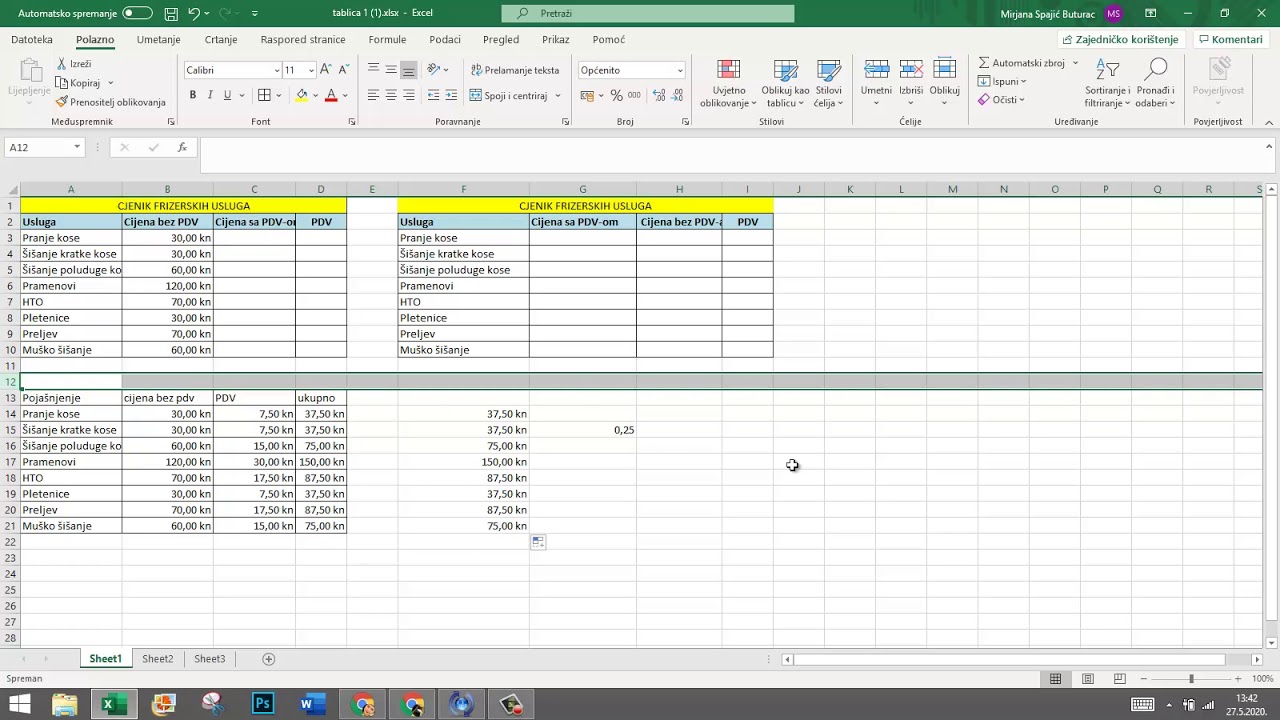
Task: Click the comma style icon
Action: [x=634, y=96]
